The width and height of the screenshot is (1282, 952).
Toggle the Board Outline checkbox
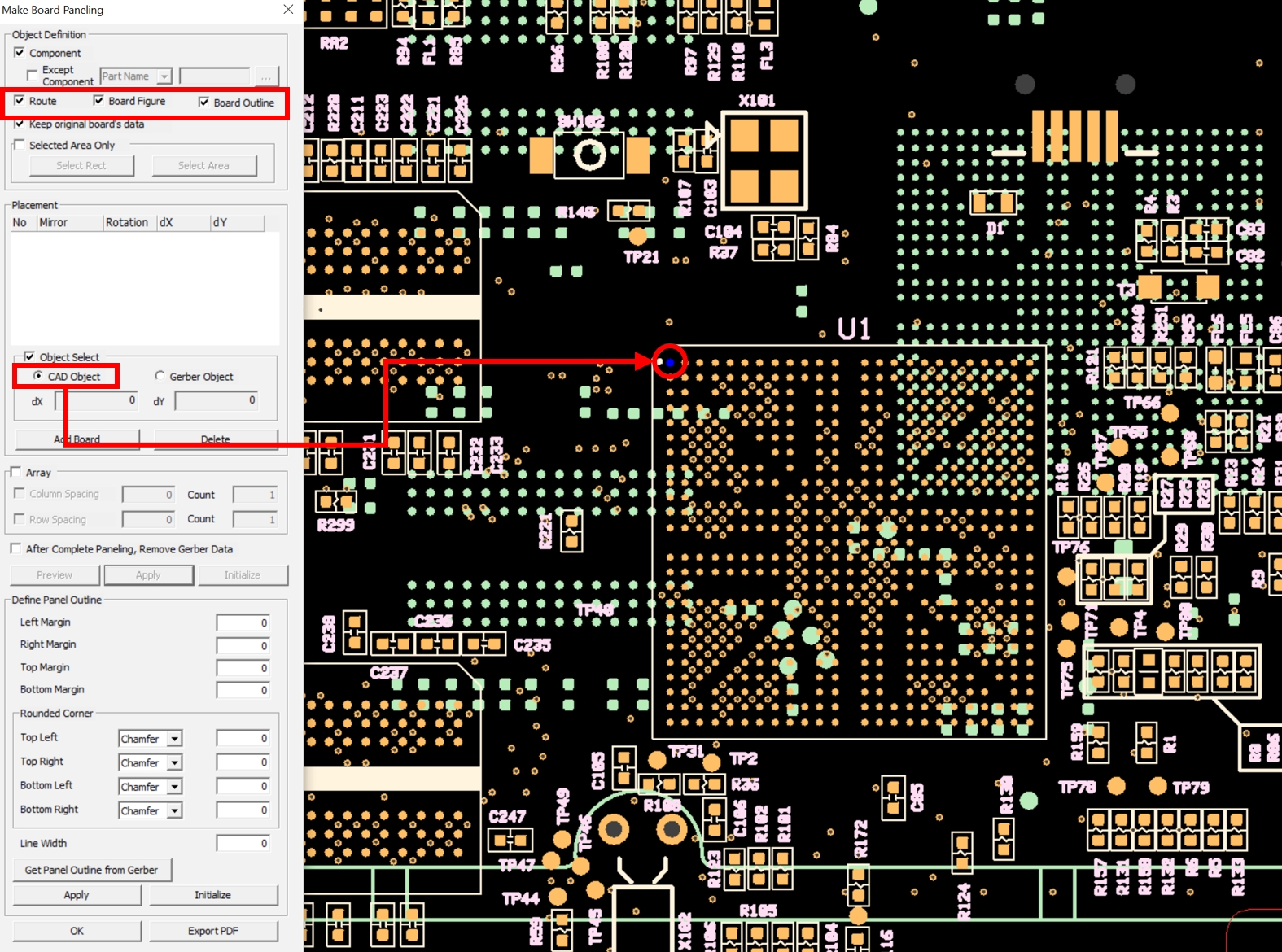(x=203, y=103)
